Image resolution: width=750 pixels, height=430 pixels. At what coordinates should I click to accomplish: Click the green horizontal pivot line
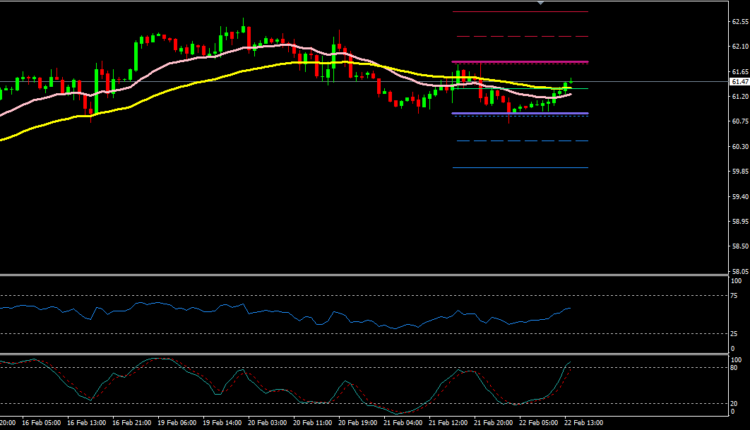tap(520, 88)
